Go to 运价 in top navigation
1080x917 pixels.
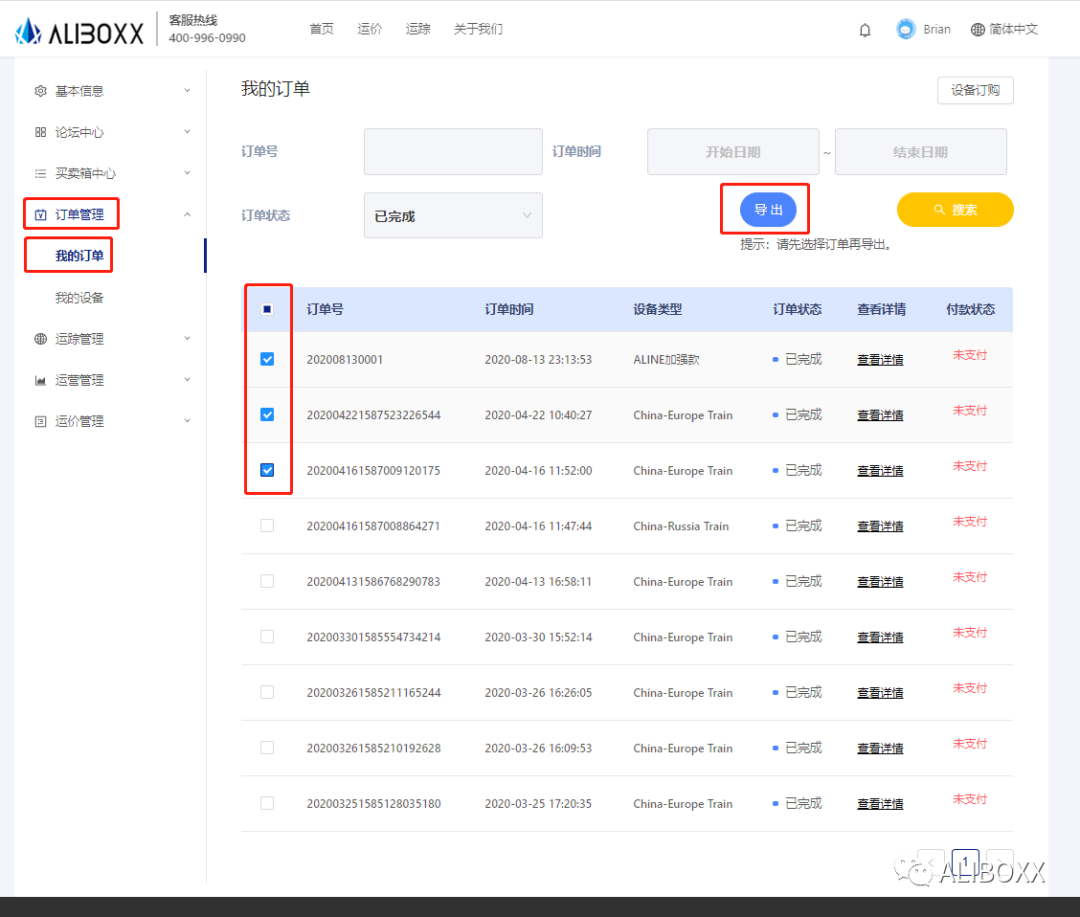[x=370, y=29]
